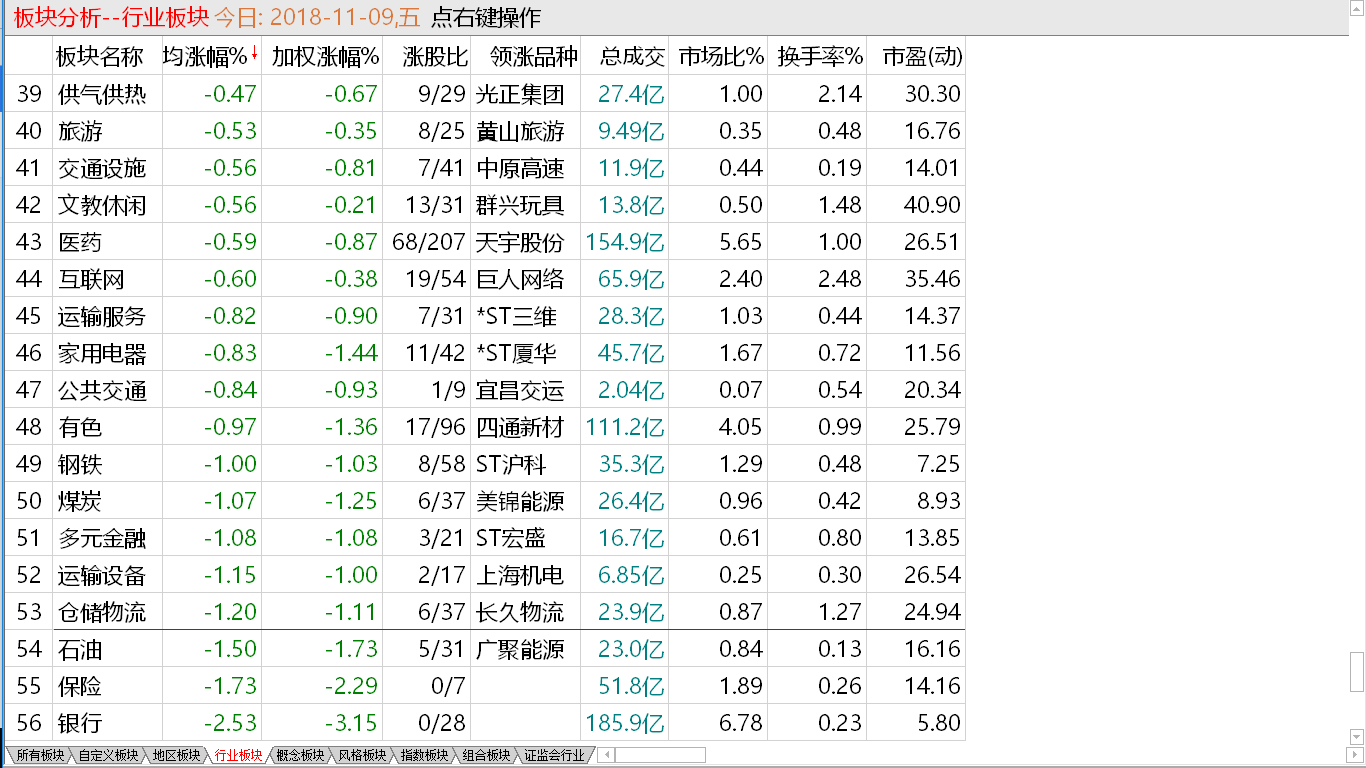Click the vertical scrollbar down arrow
The height and width of the screenshot is (768, 1366).
[1357, 738]
